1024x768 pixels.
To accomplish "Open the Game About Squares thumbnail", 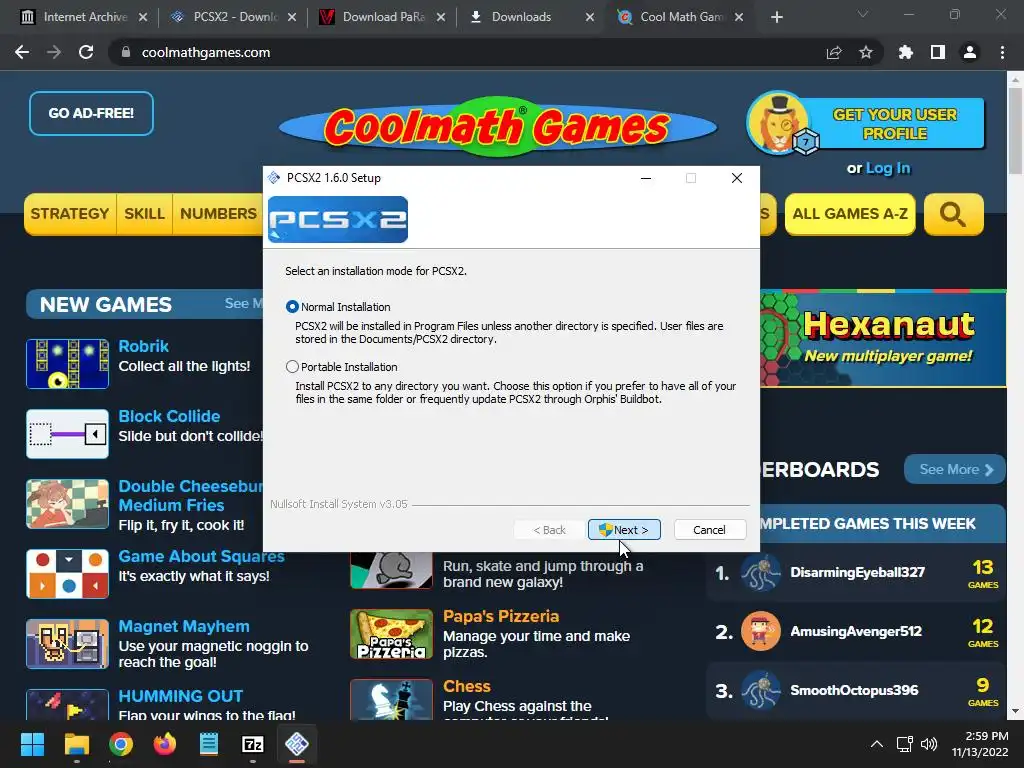I will click(x=67, y=574).
